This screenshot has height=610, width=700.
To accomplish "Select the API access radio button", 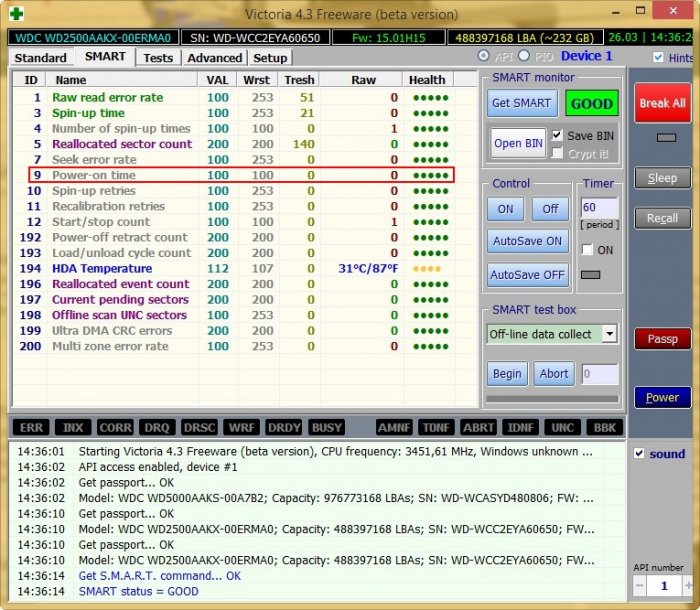I will pos(483,56).
